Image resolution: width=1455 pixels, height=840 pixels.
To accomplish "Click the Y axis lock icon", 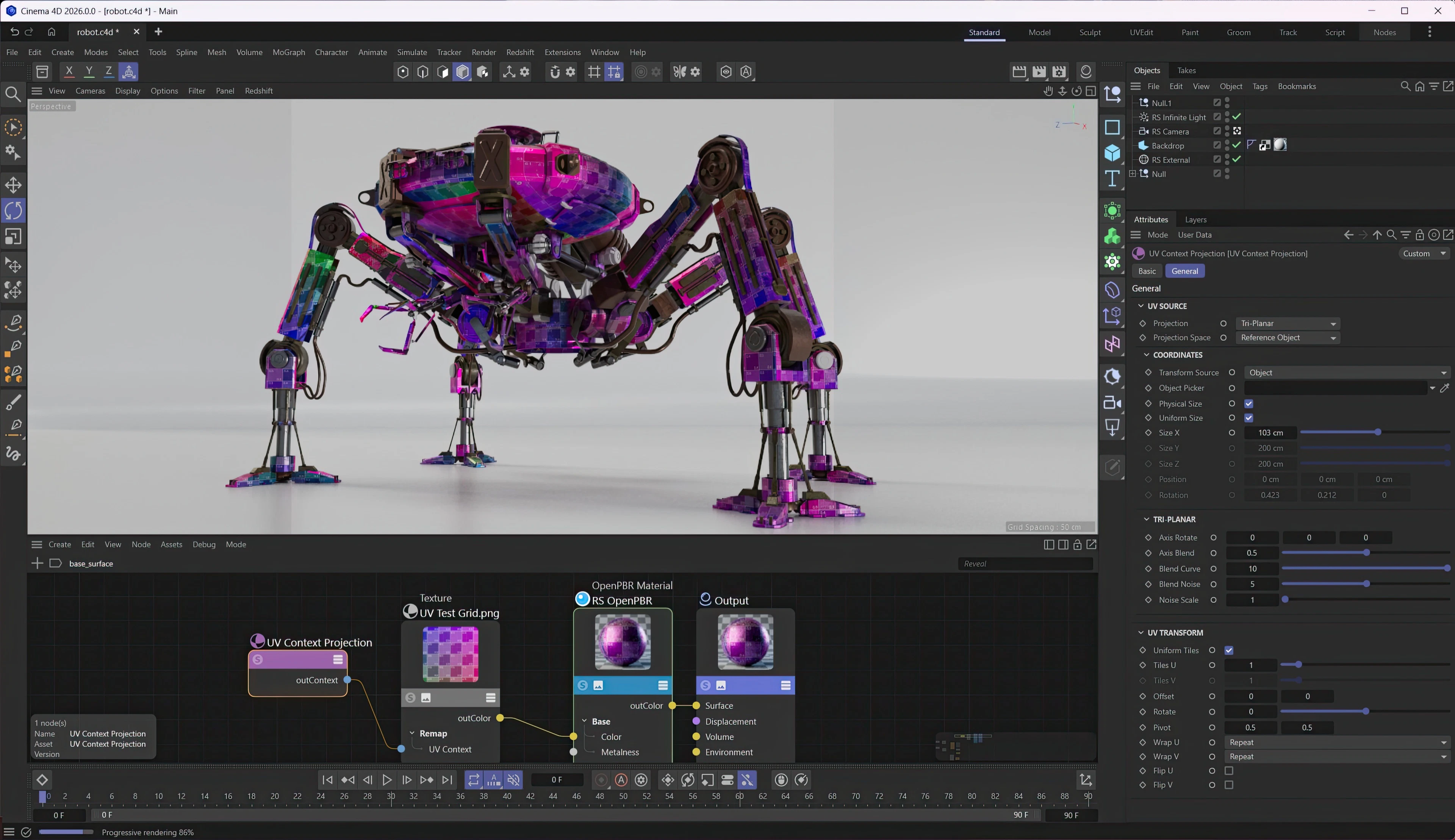I will tap(89, 72).
